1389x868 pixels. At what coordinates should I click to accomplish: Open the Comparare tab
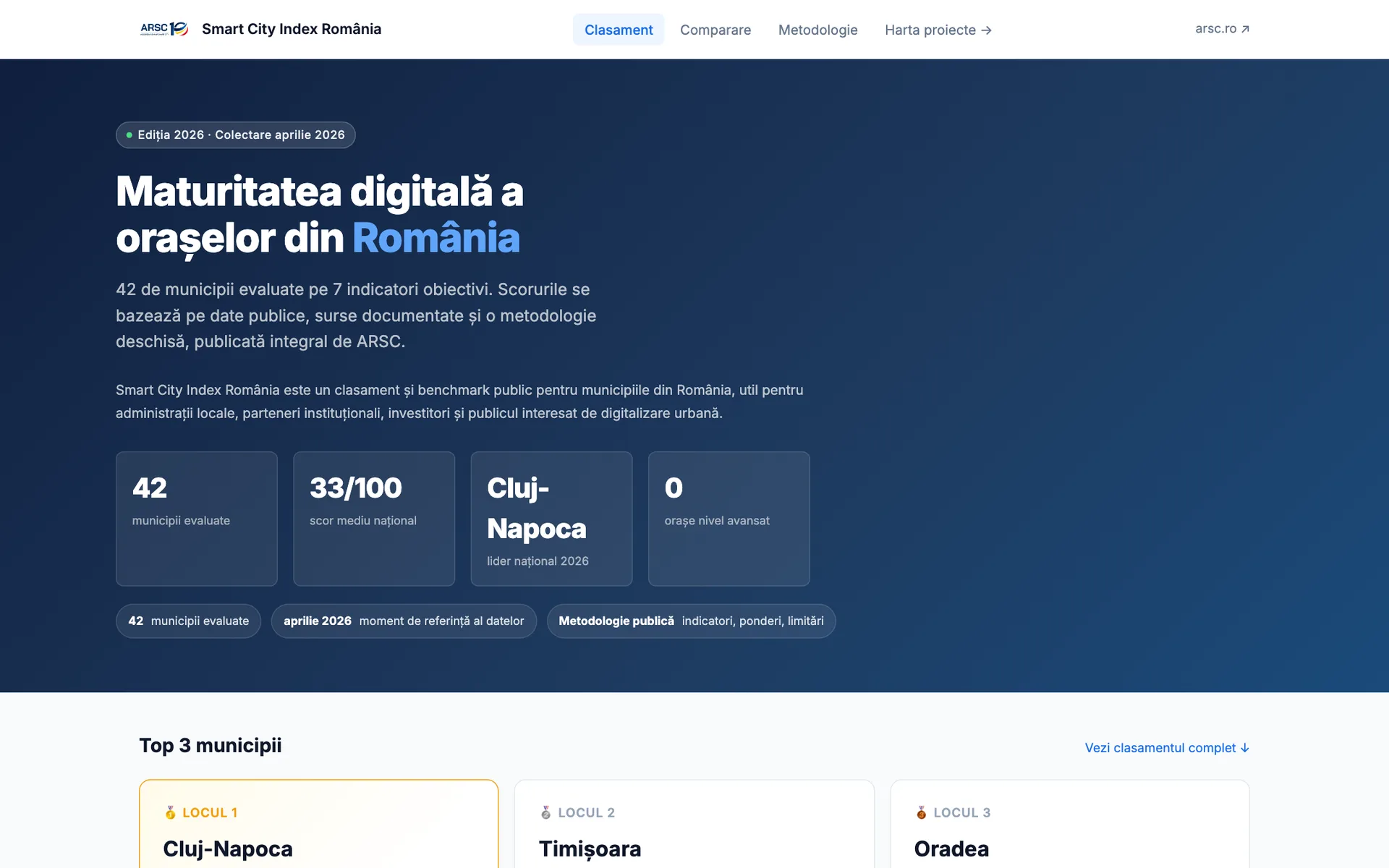[x=715, y=30]
